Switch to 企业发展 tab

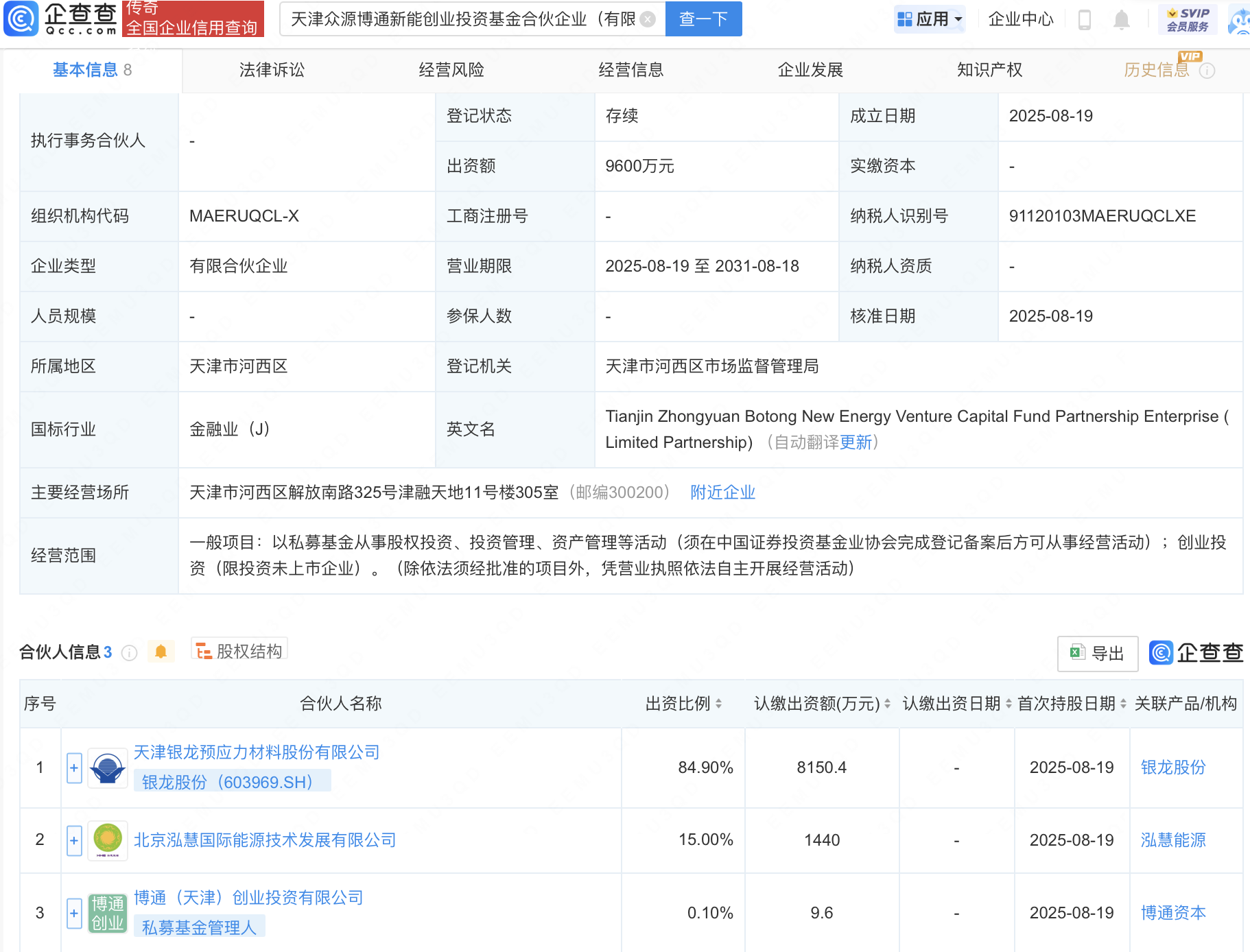pos(810,70)
